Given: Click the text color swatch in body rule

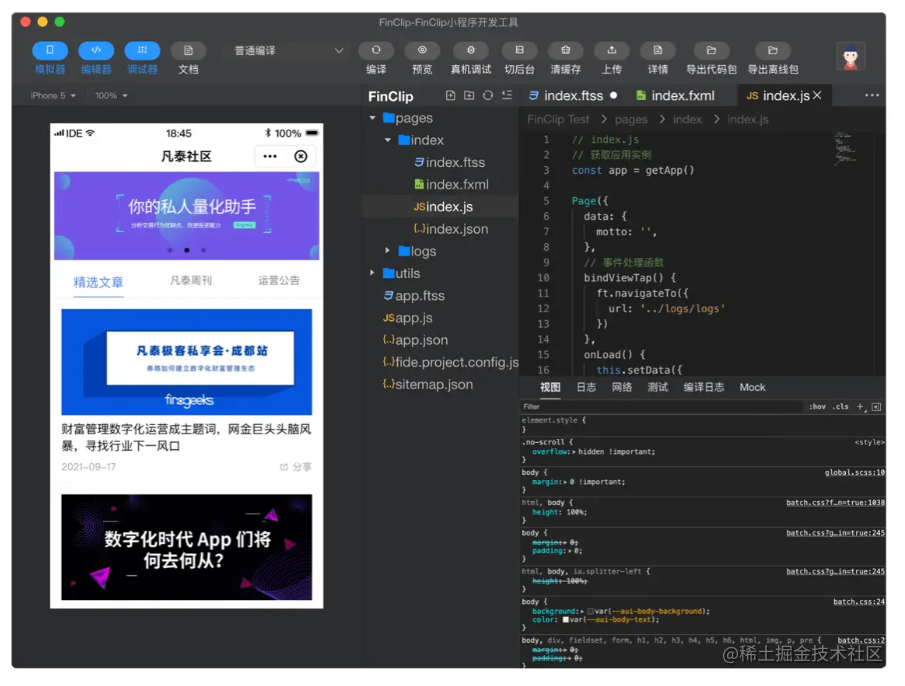Looking at the screenshot, I should point(566,620).
